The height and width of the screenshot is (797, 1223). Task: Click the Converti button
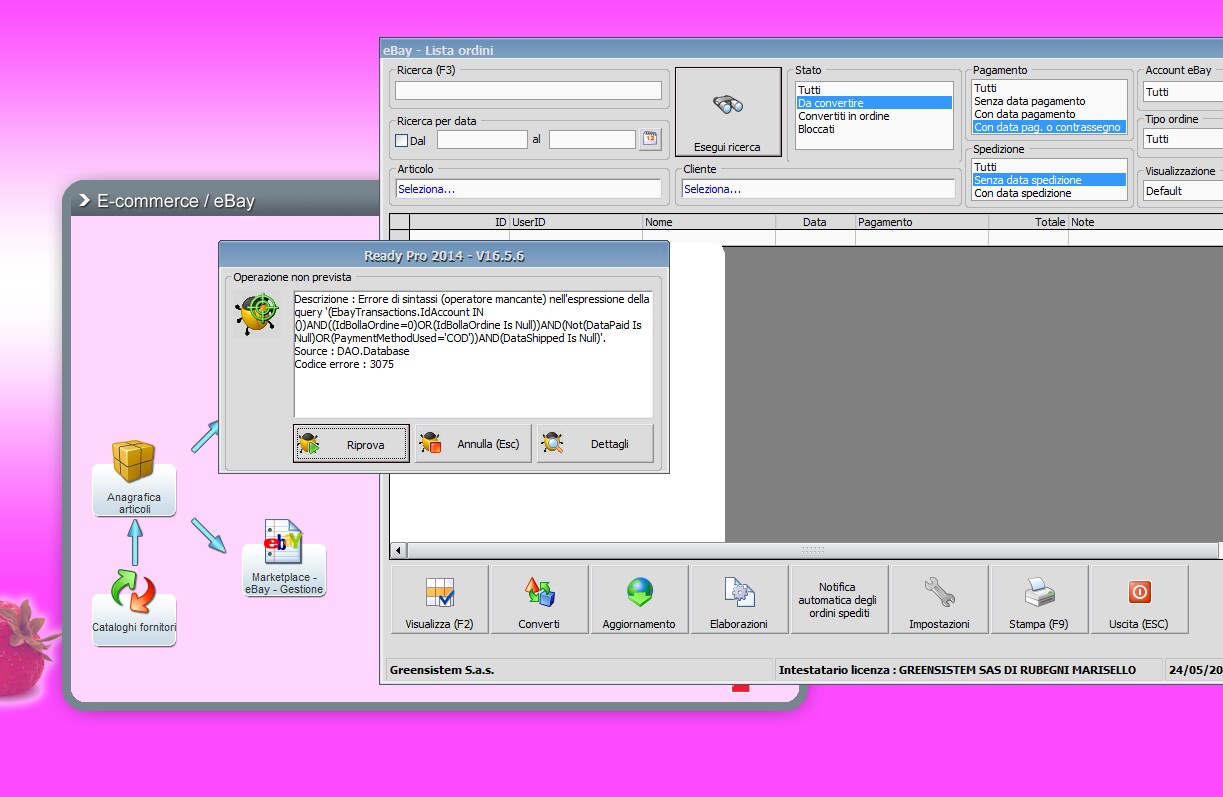(x=539, y=600)
